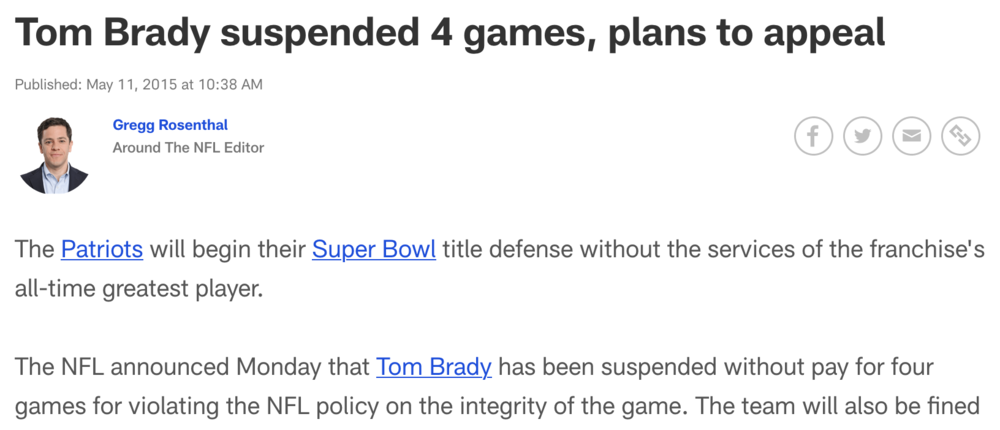The width and height of the screenshot is (1000, 430).
Task: Open the Patriots team link
Action: (x=102, y=249)
